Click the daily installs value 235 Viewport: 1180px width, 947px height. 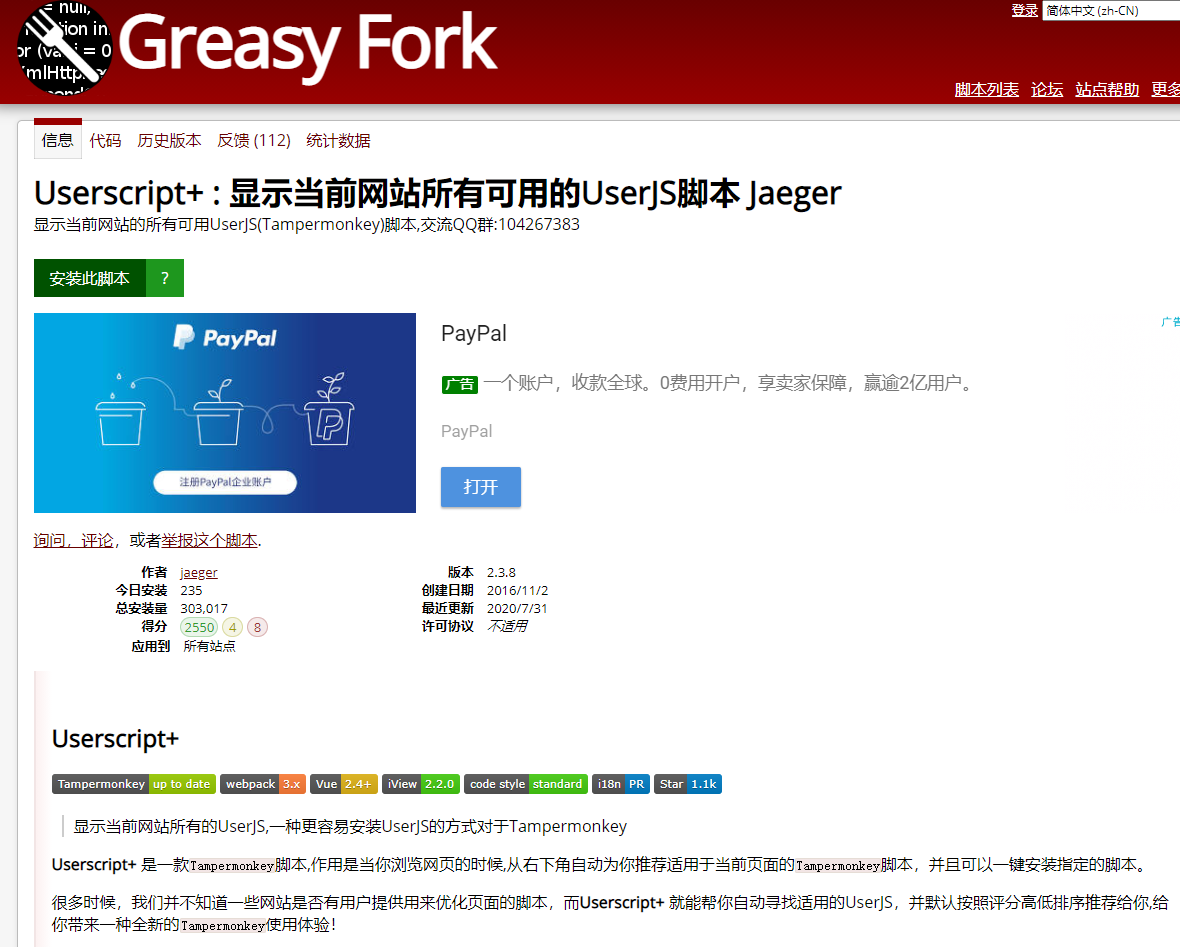point(191,591)
